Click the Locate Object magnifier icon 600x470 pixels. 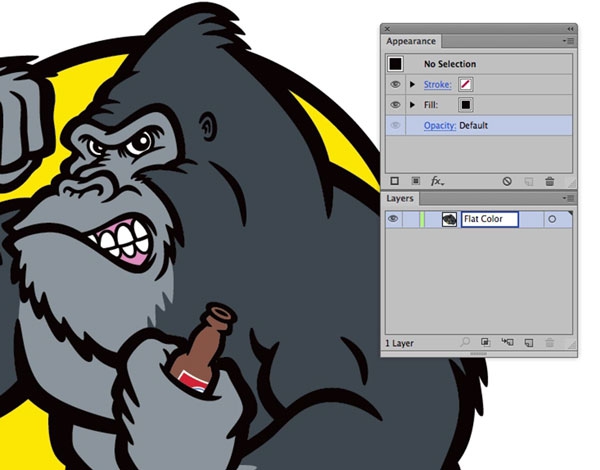(x=465, y=343)
